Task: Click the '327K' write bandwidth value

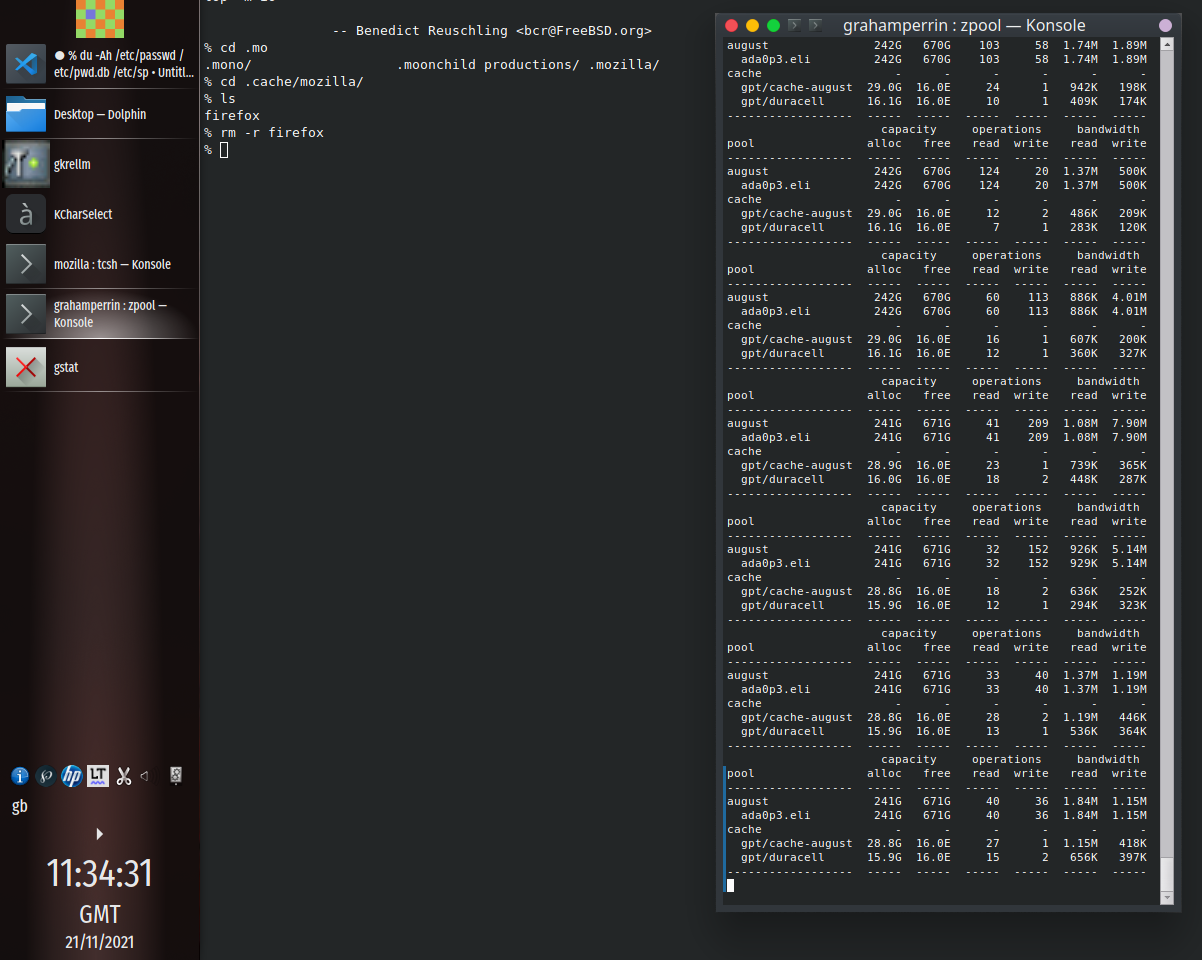Action: (x=1133, y=353)
